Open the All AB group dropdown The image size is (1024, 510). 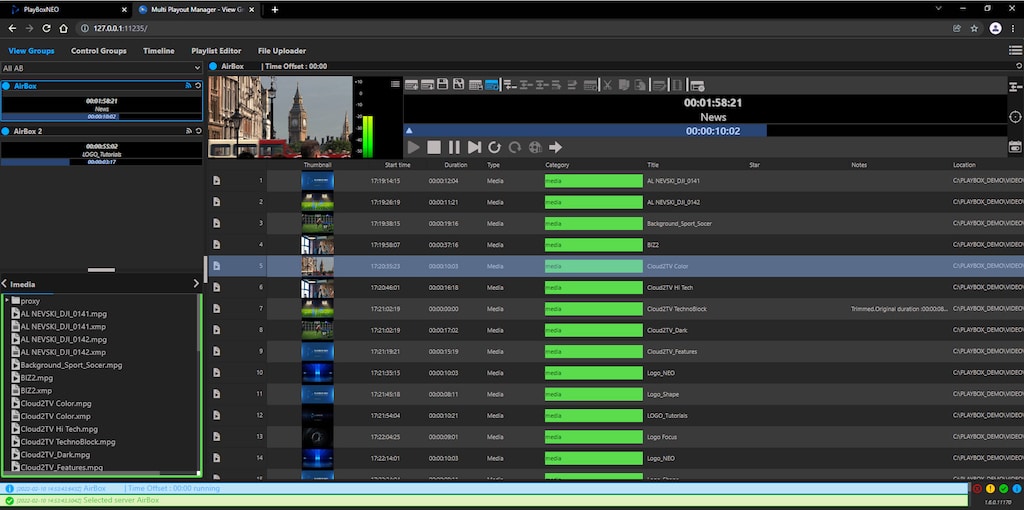101,68
